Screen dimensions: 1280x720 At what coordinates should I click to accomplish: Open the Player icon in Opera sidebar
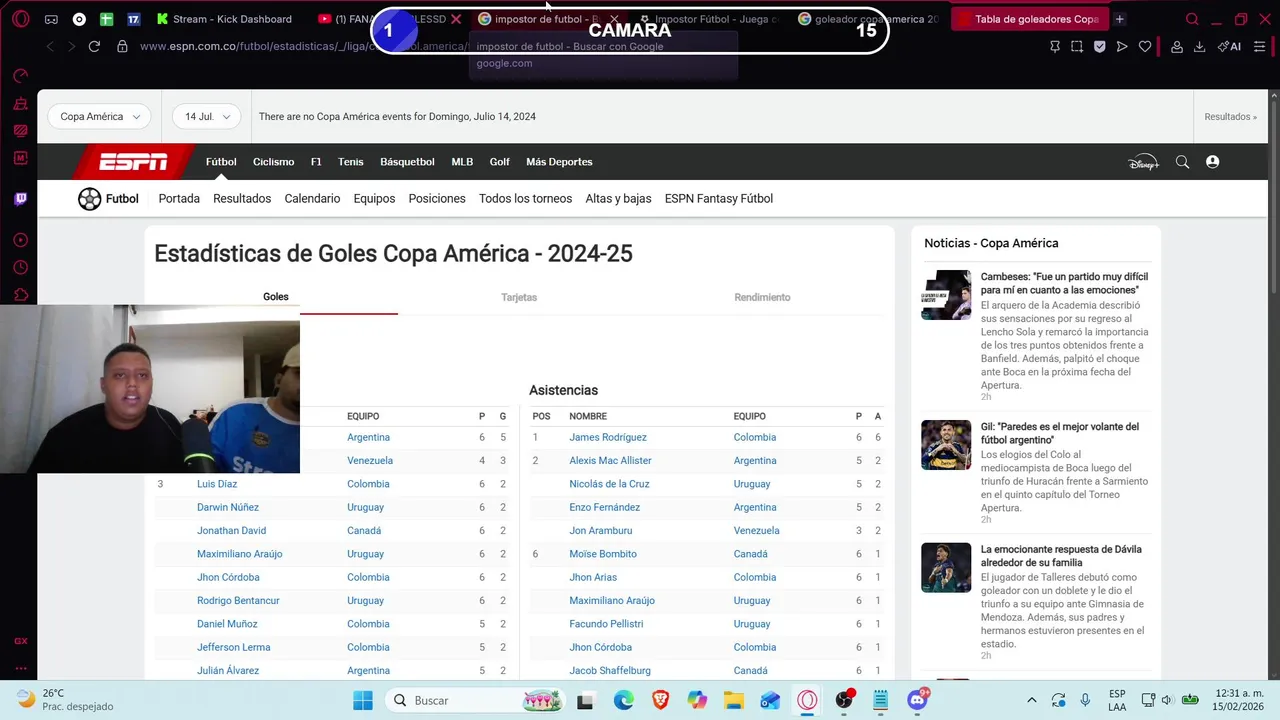(x=20, y=240)
